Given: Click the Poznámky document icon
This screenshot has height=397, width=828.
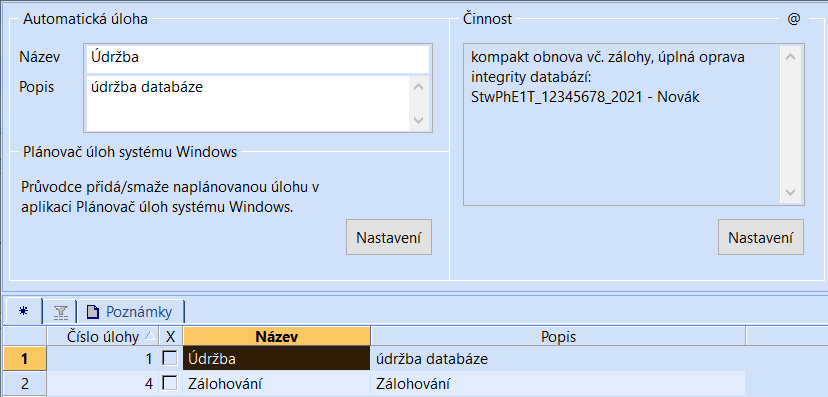Looking at the screenshot, I should [x=92, y=312].
